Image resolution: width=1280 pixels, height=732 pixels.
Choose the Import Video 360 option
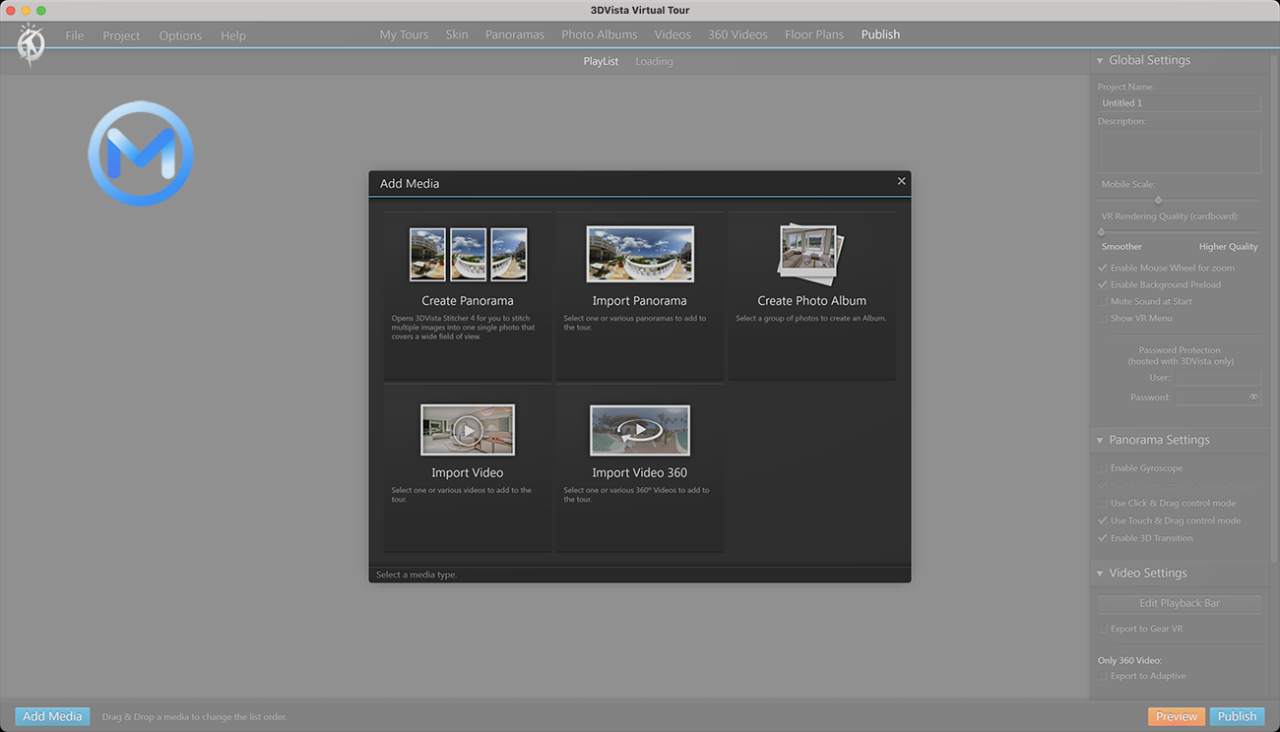[x=640, y=468]
